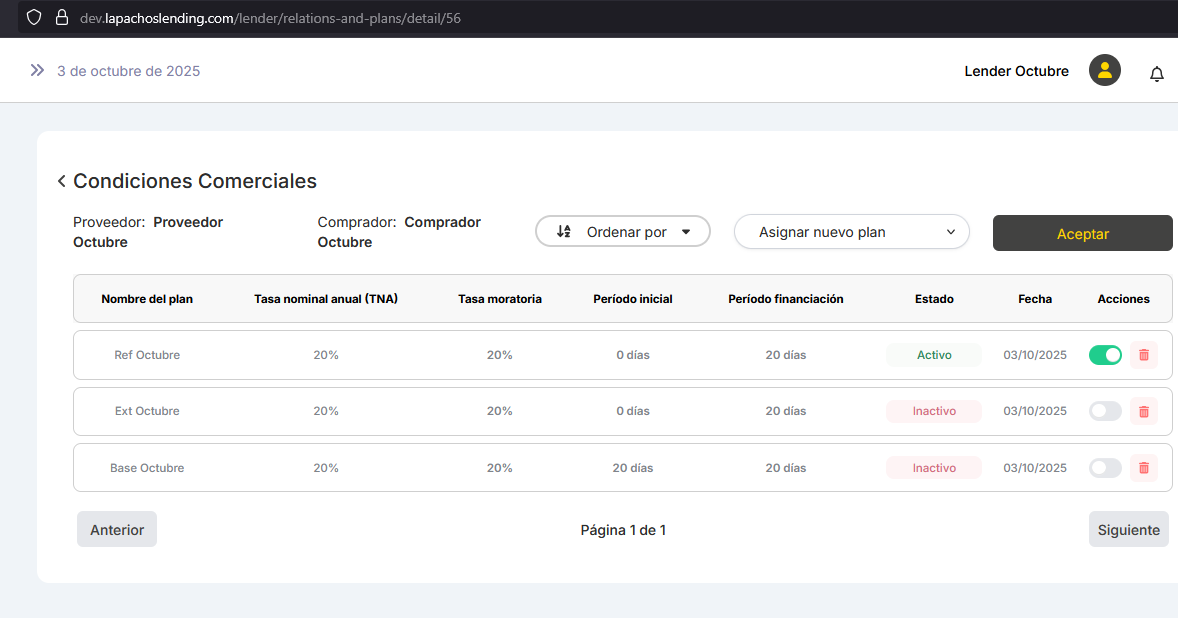This screenshot has height=618, width=1178.
Task: View site info via padlock icon
Action: pyautogui.click(x=62, y=18)
